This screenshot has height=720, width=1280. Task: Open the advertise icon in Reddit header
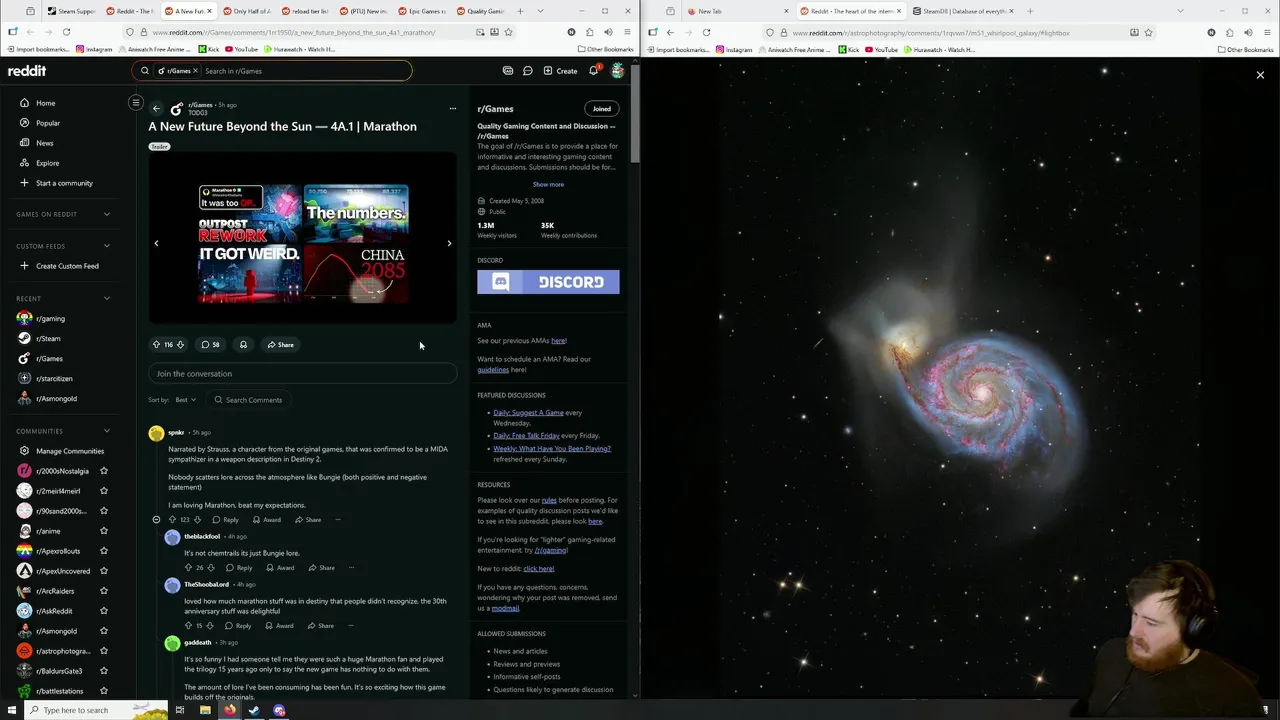click(x=508, y=71)
